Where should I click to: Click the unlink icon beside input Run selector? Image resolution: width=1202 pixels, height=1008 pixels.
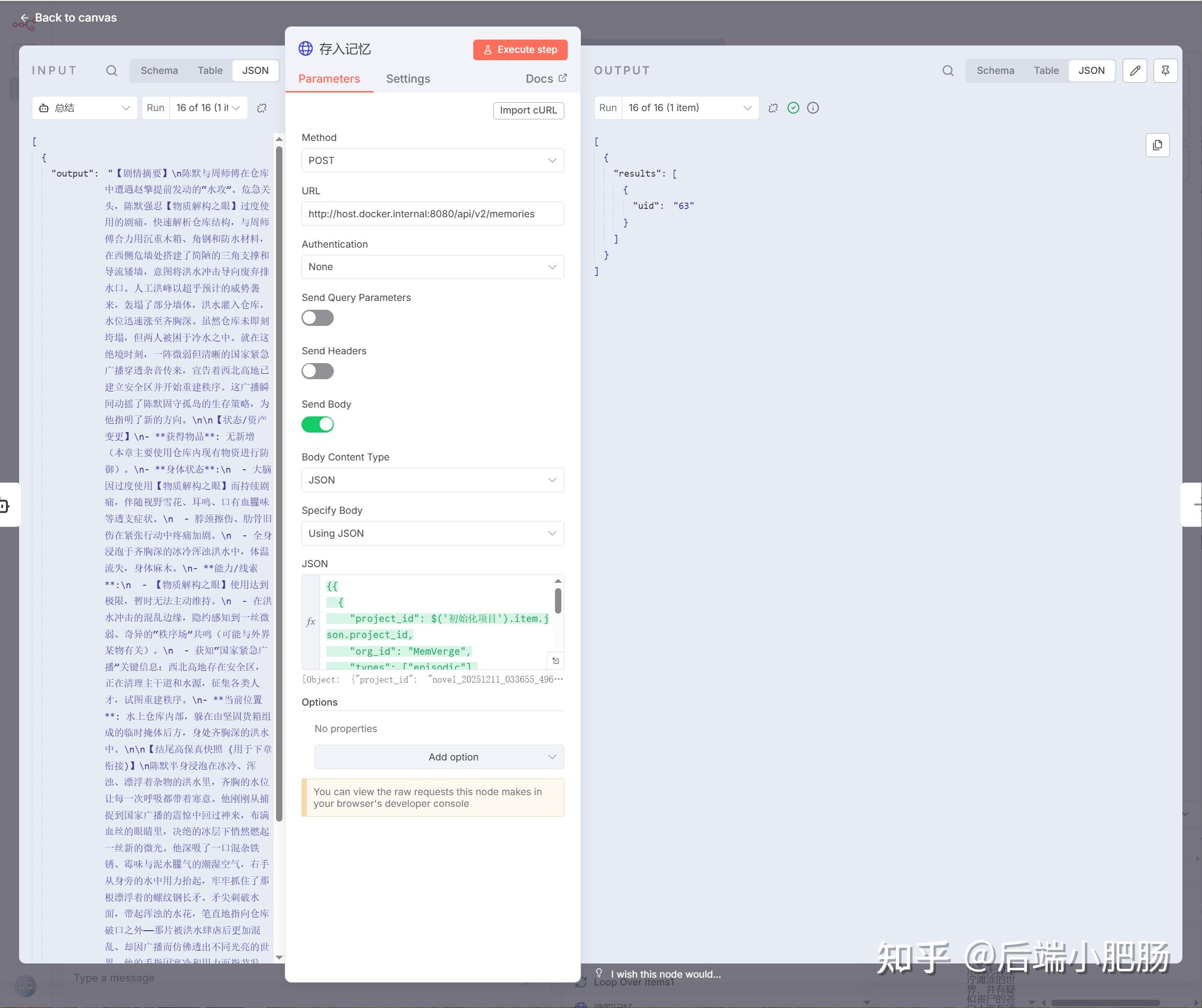[x=262, y=108]
